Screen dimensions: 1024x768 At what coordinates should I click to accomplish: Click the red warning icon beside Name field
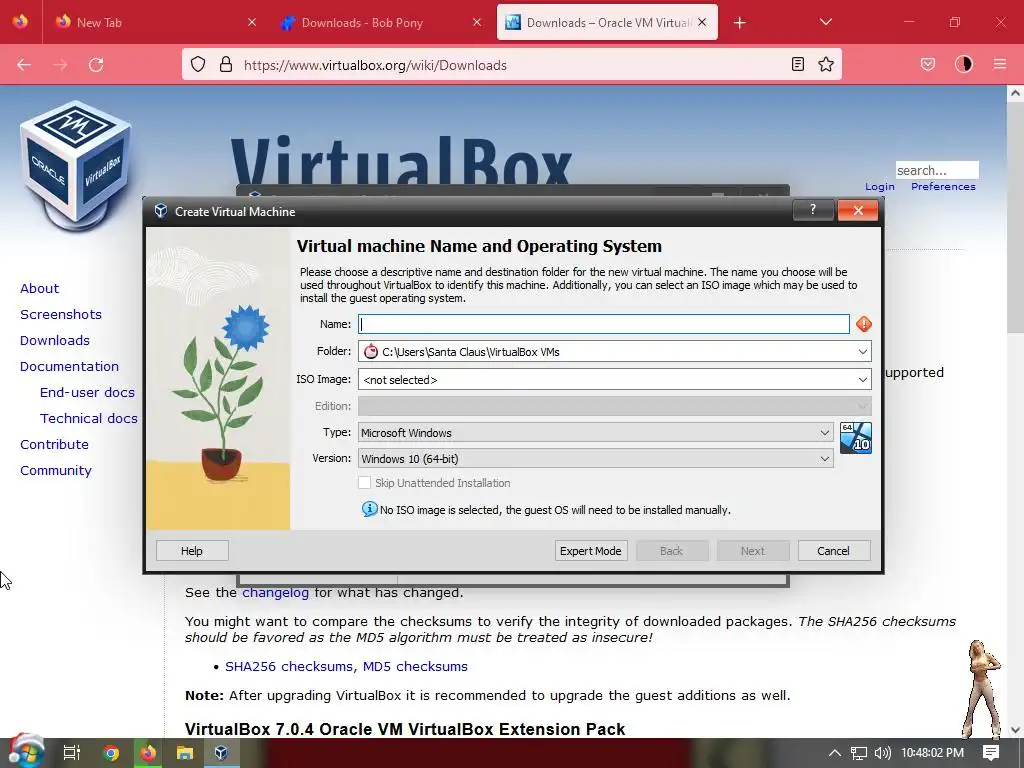[x=863, y=324]
